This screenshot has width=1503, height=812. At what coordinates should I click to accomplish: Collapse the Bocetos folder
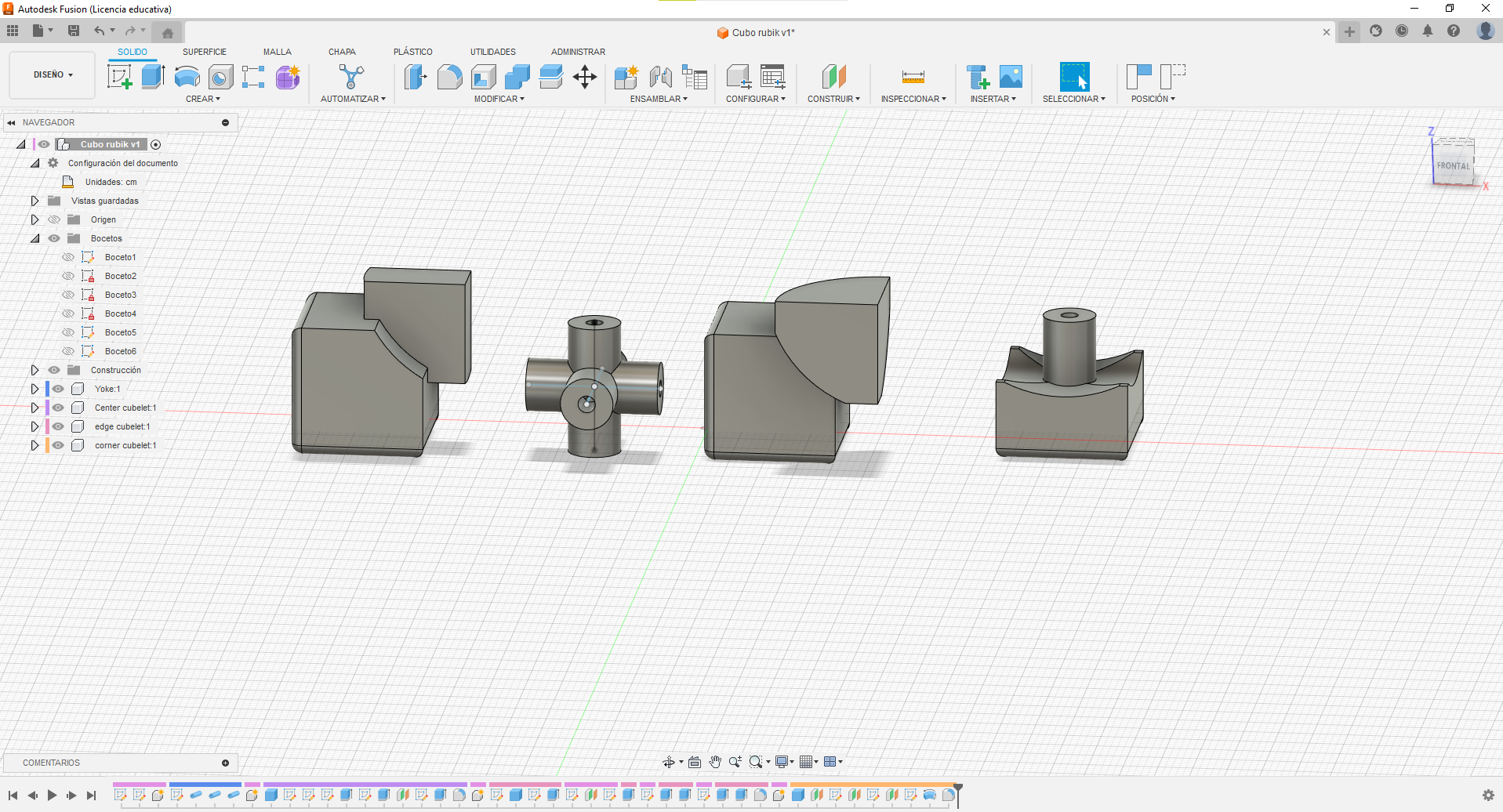(34, 238)
